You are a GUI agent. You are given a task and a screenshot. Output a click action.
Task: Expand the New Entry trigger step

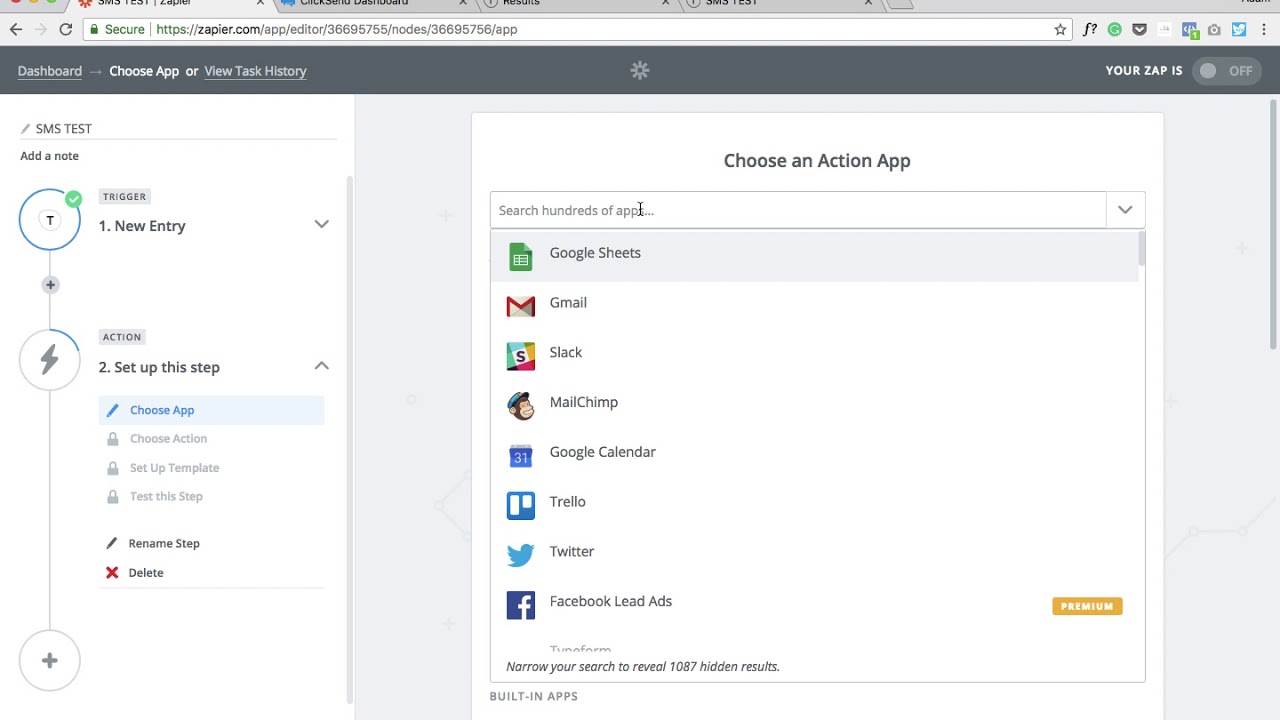[x=321, y=225]
